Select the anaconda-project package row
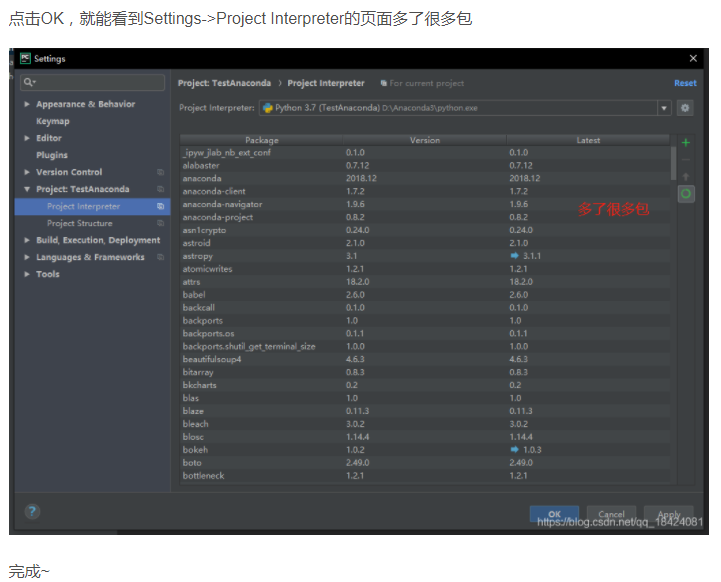 pyautogui.click(x=425, y=217)
